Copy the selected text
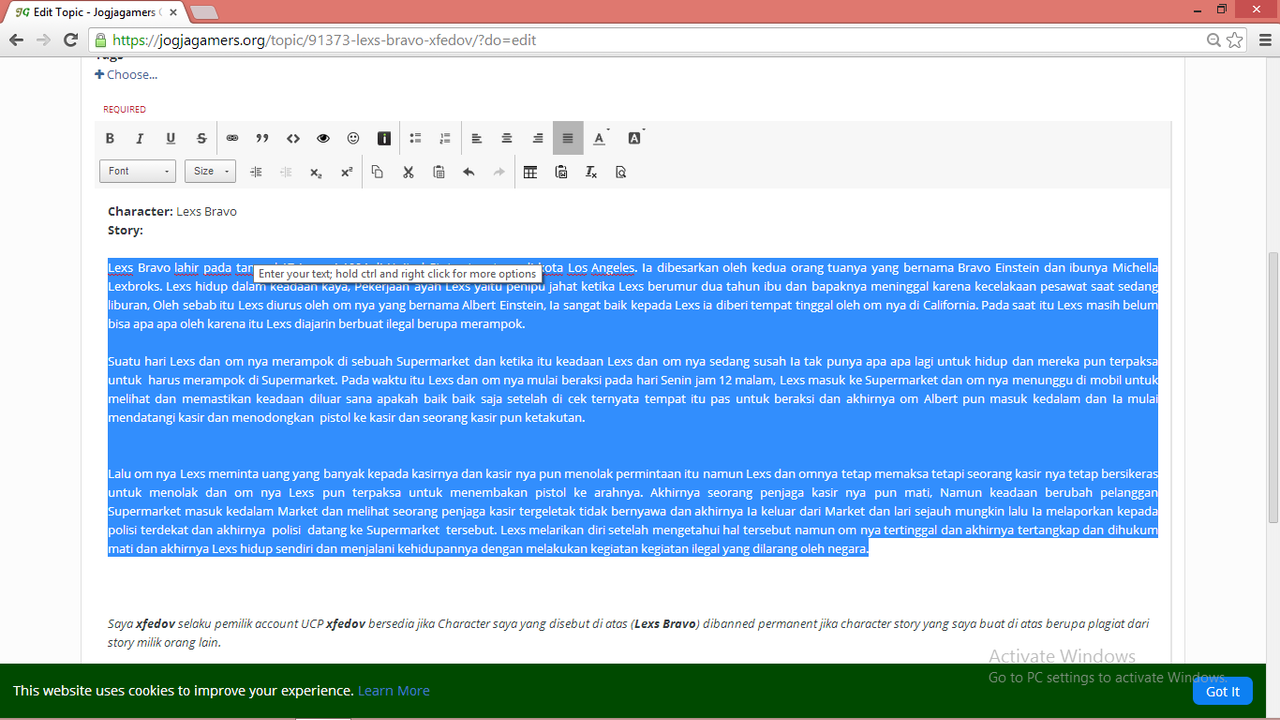Image resolution: width=1280 pixels, height=720 pixels. [x=377, y=172]
